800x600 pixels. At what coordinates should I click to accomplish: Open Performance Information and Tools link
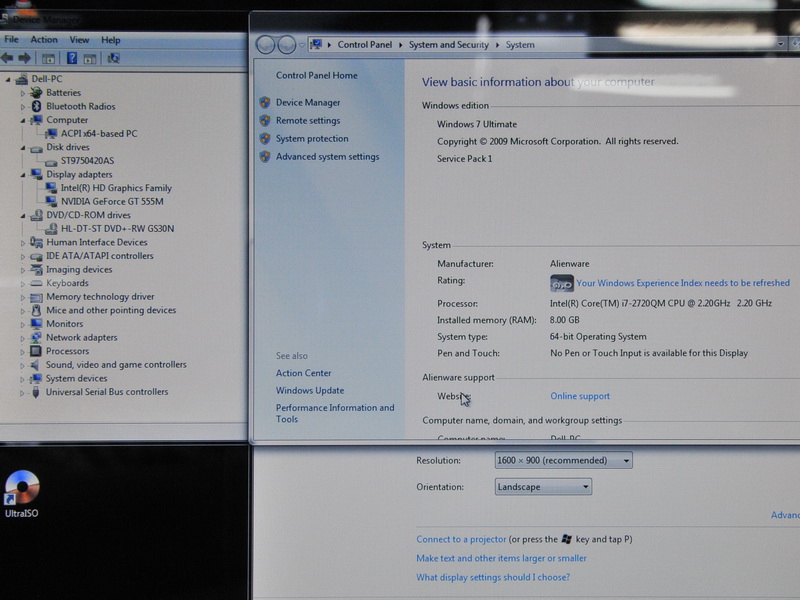pos(335,413)
